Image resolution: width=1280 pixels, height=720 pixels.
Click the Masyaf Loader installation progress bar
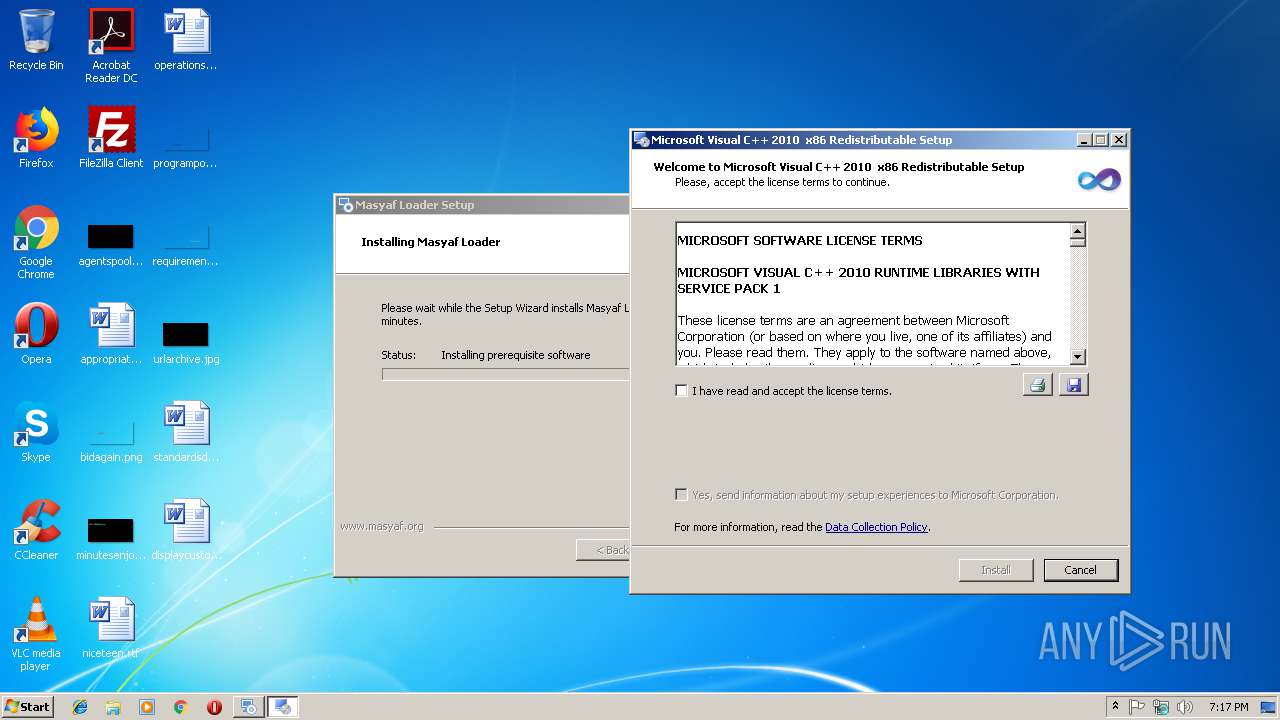[506, 375]
